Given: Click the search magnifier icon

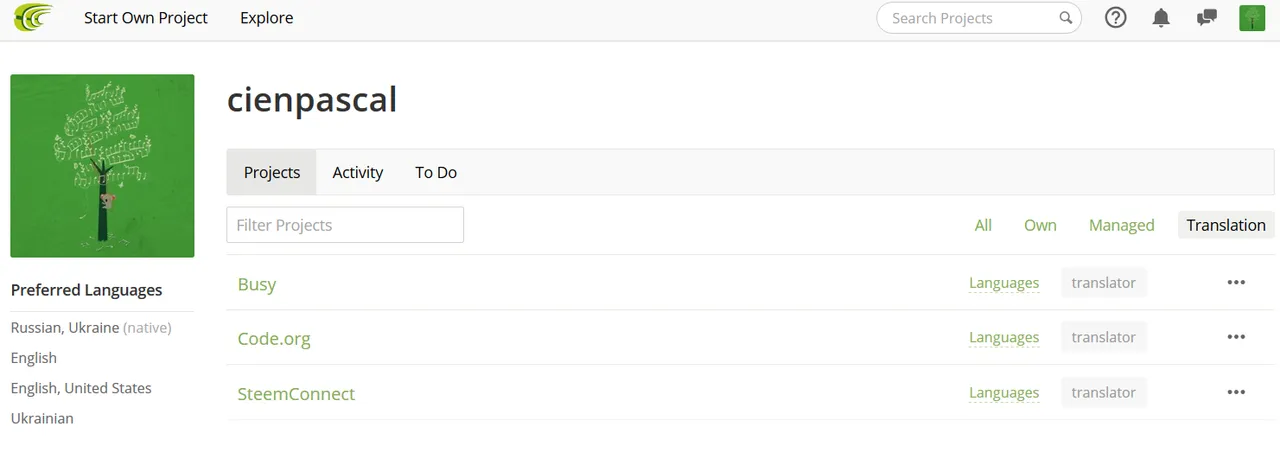Looking at the screenshot, I should (1066, 18).
